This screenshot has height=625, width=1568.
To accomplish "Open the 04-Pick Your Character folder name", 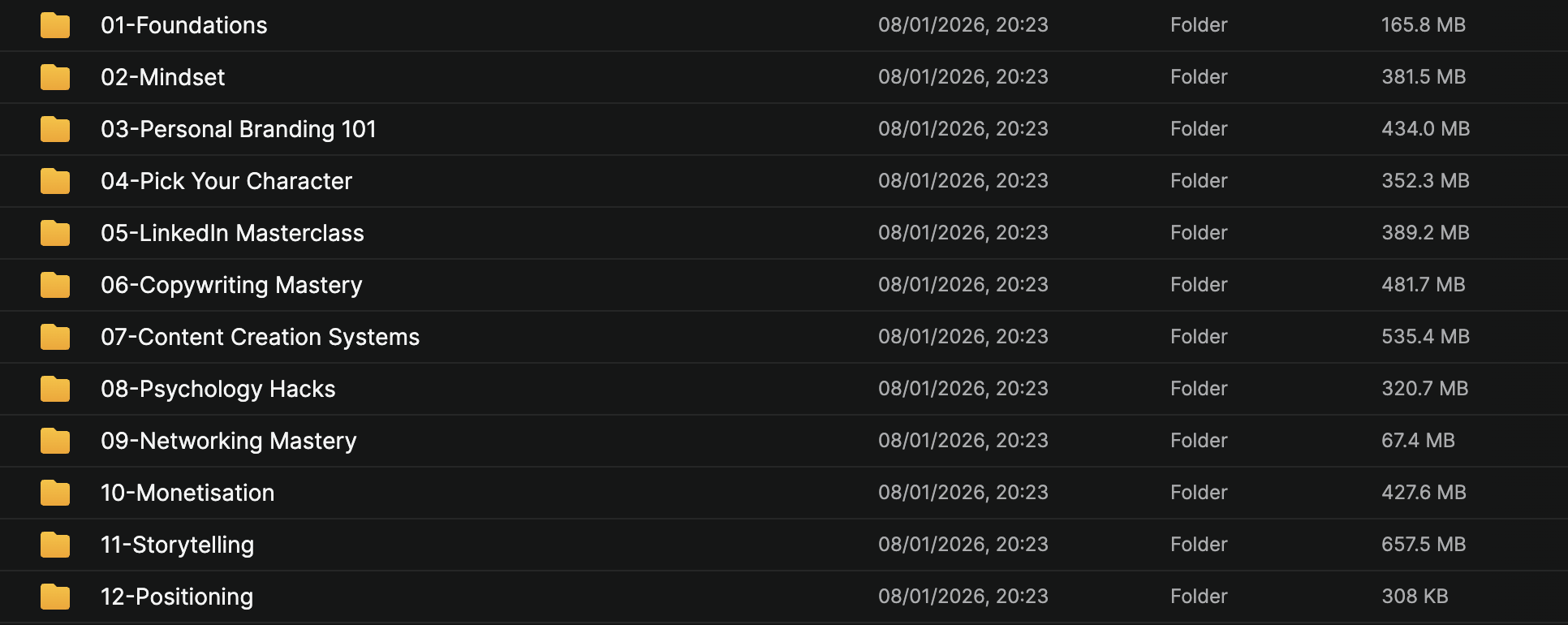I will pos(226,181).
